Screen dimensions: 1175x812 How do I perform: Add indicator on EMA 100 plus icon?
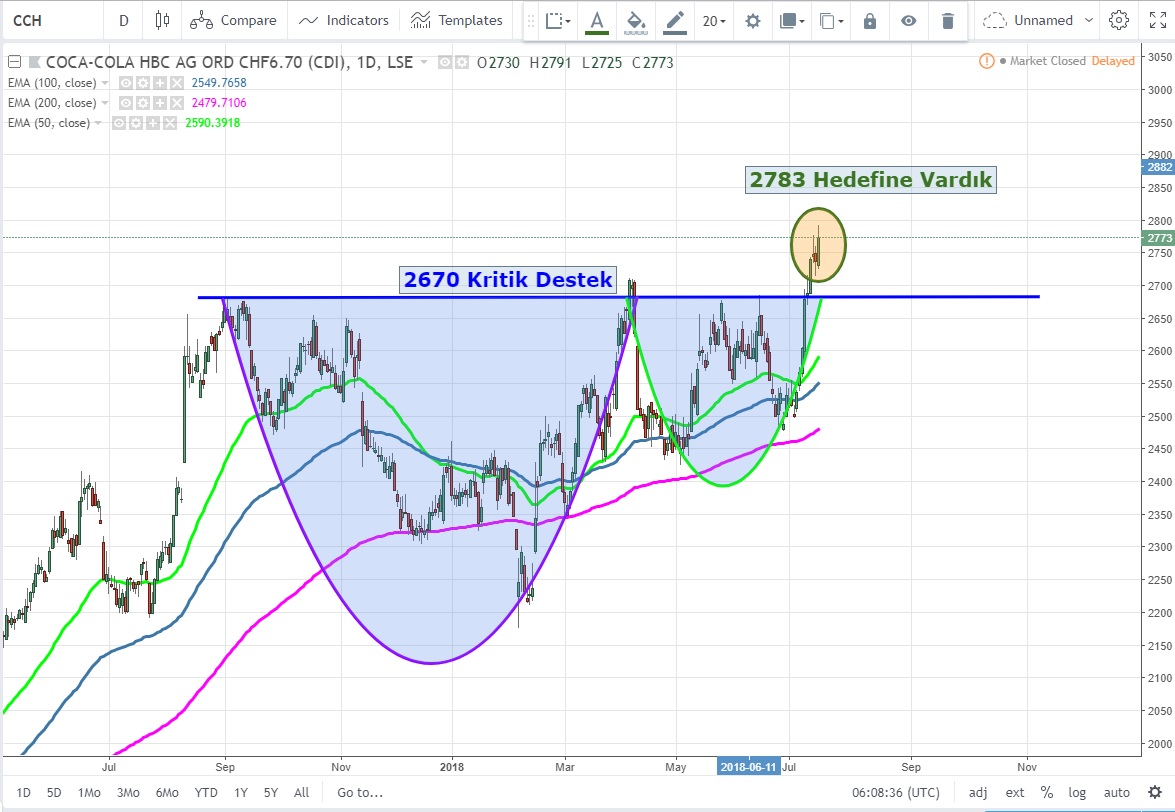(160, 82)
